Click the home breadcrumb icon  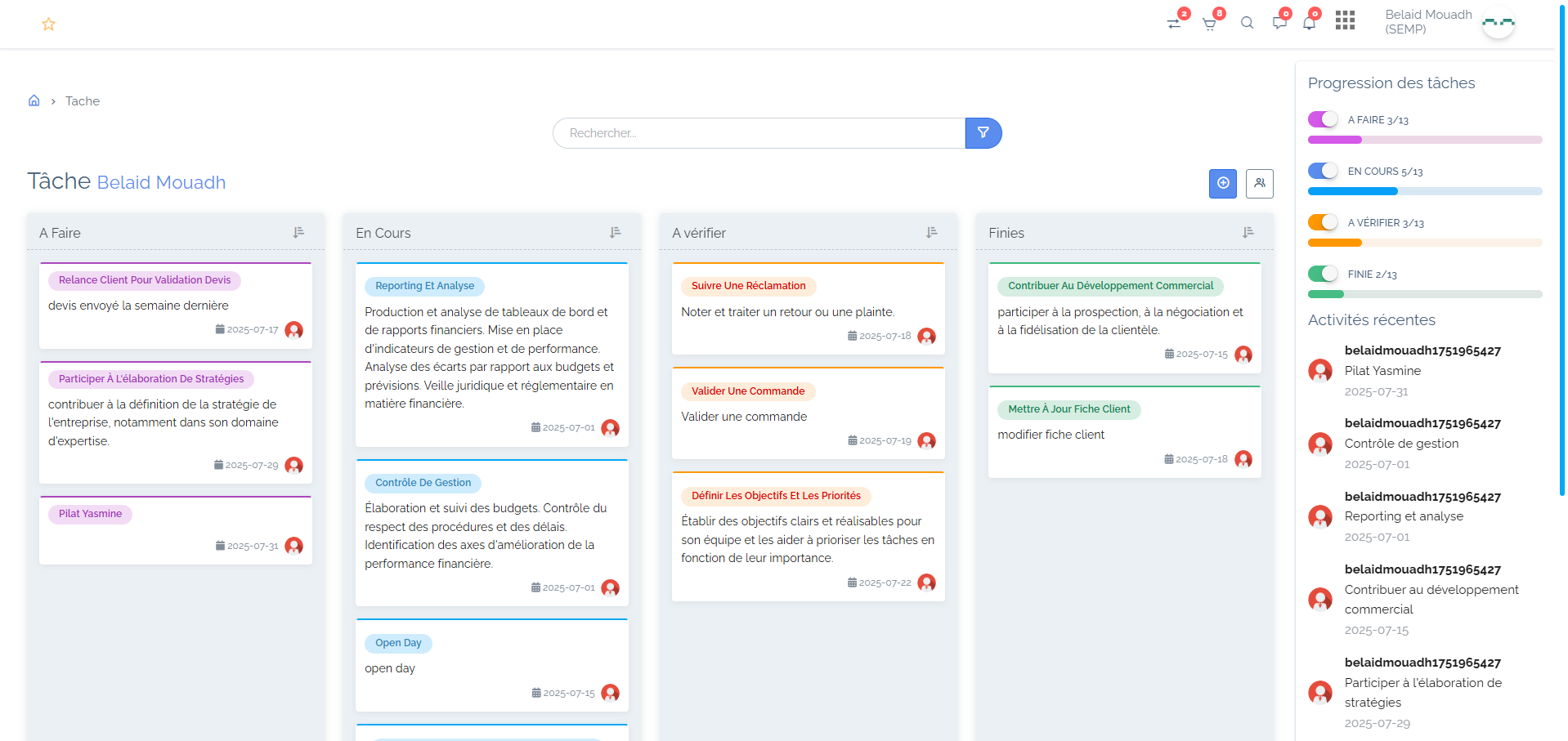click(x=34, y=100)
